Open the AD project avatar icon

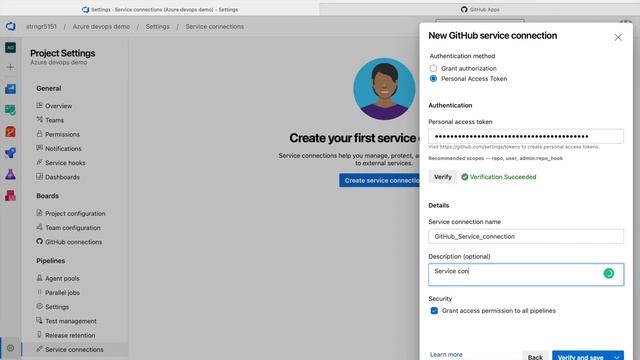click(11, 47)
